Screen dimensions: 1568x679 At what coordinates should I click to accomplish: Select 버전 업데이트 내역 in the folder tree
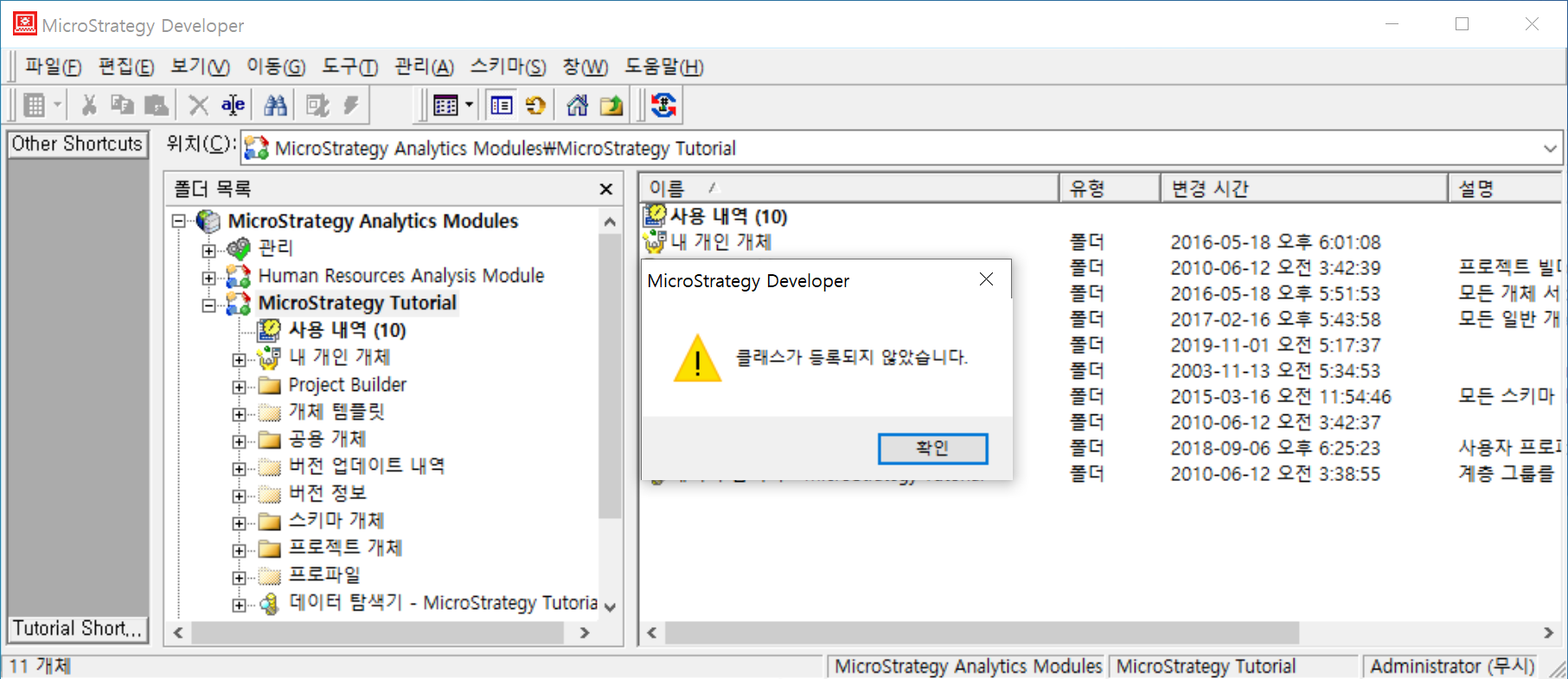(367, 466)
